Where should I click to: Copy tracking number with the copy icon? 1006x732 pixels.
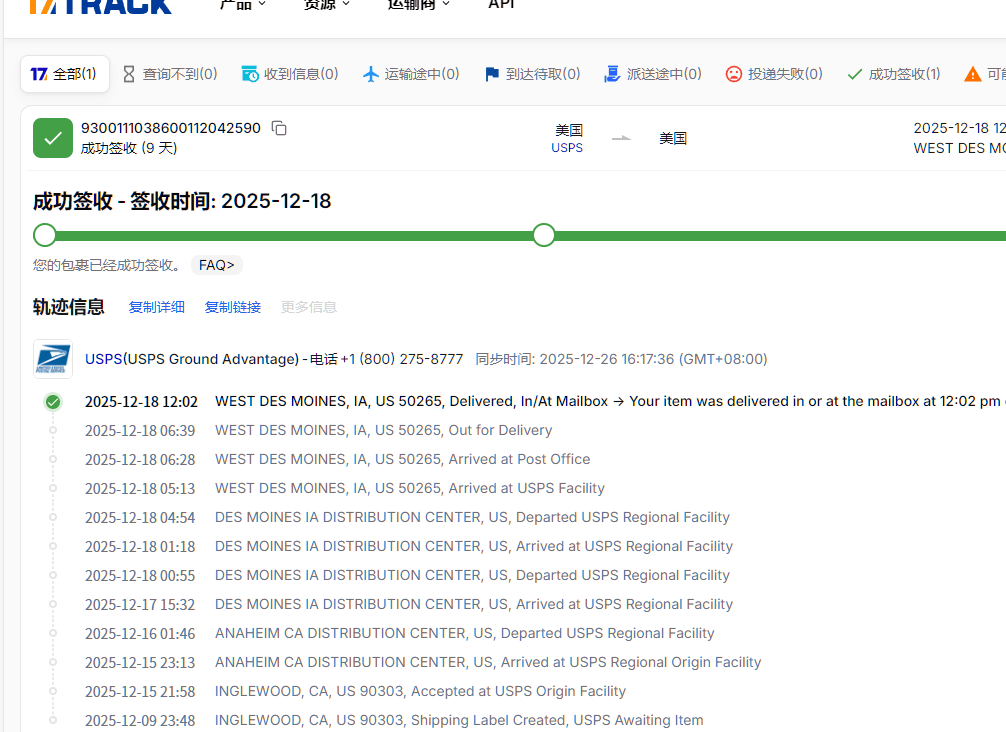(x=279, y=128)
